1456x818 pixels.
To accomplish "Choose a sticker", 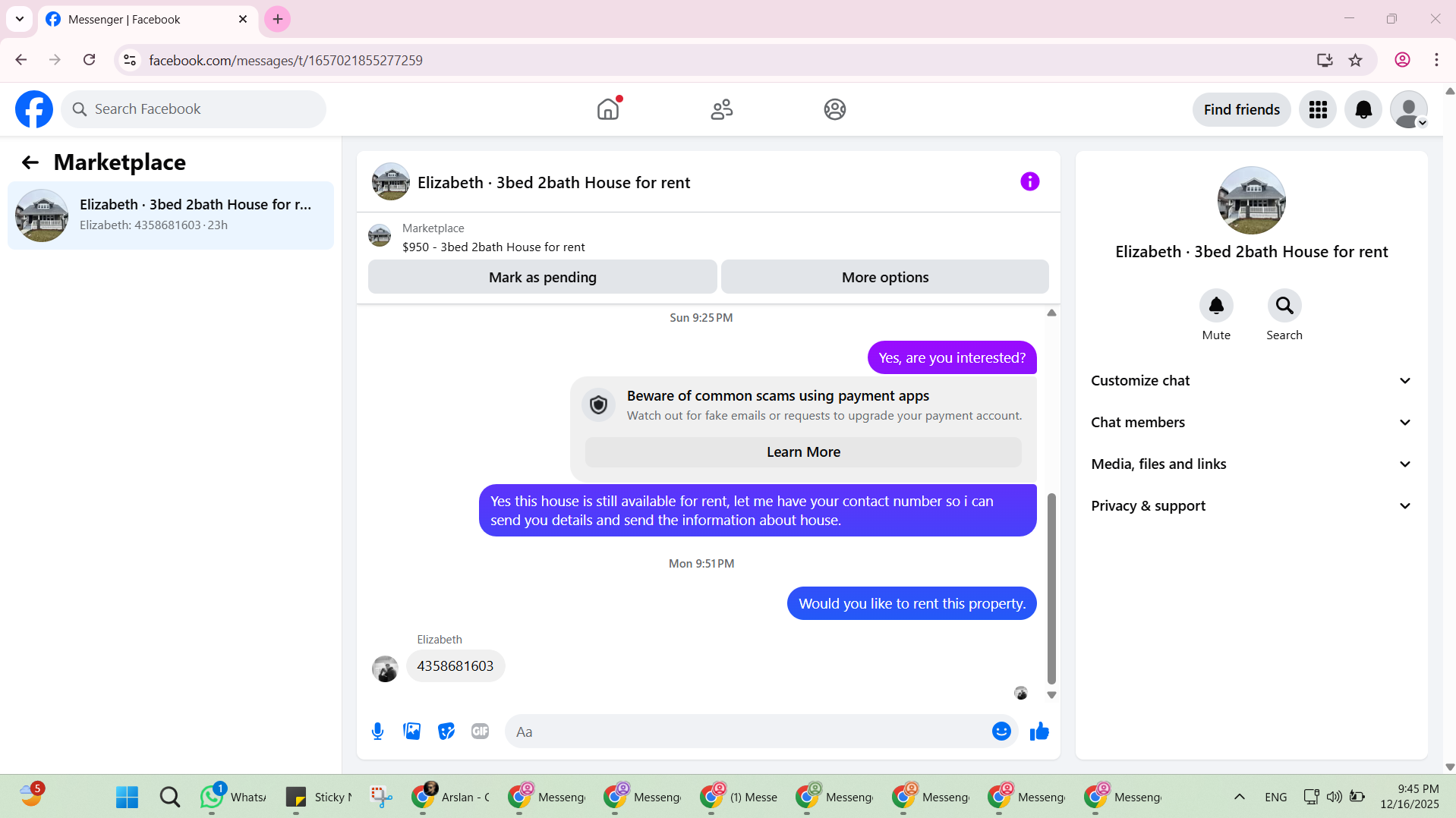I will coord(446,731).
